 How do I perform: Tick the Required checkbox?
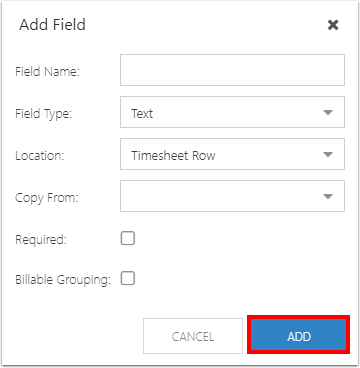tap(128, 239)
